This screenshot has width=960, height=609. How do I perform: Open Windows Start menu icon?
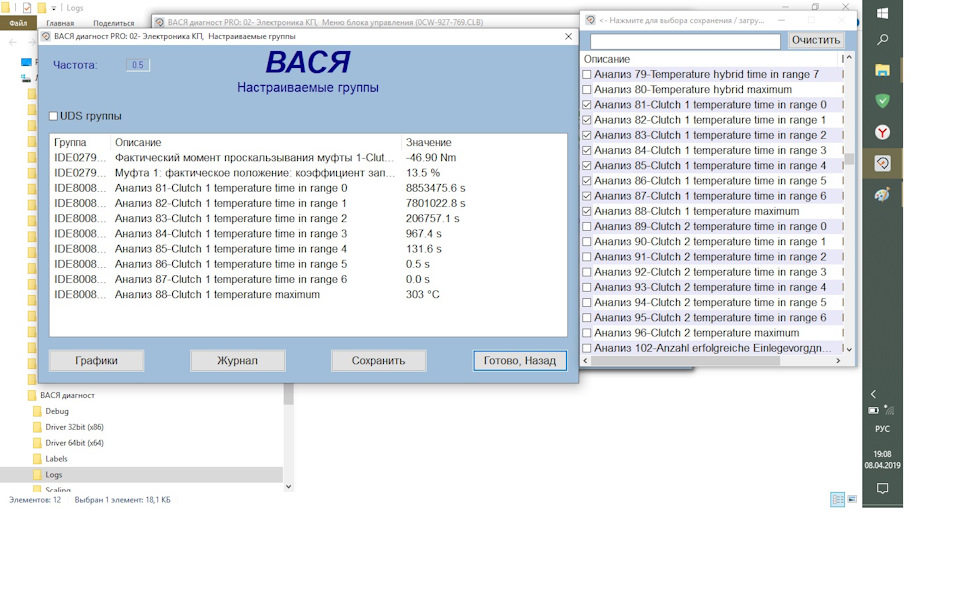click(x=882, y=13)
